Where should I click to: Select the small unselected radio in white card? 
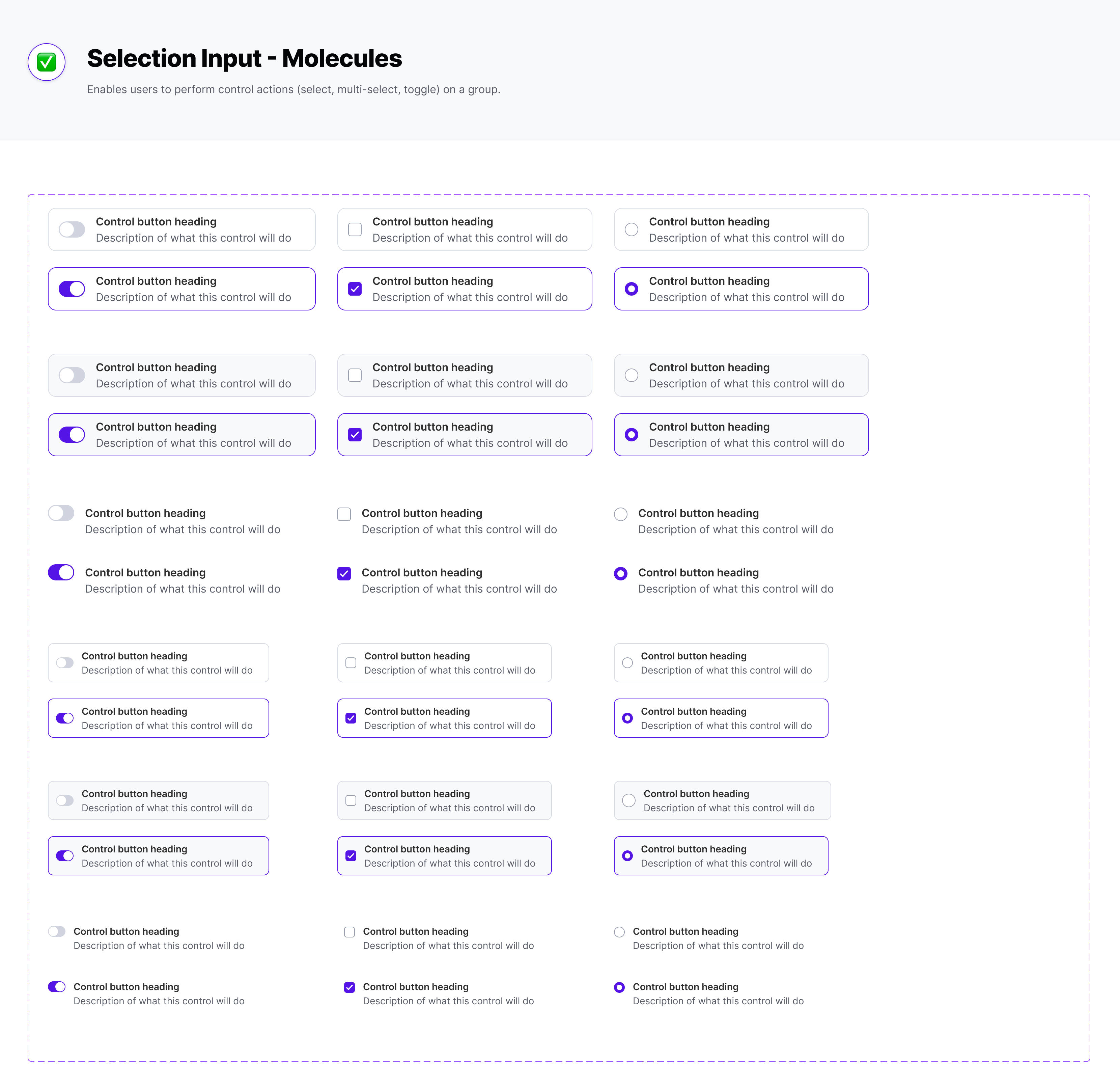(x=628, y=663)
